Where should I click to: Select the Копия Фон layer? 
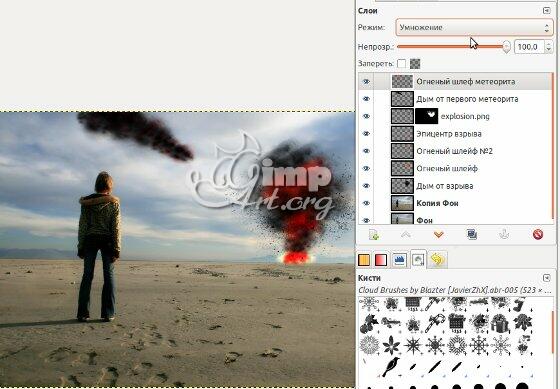pos(438,203)
